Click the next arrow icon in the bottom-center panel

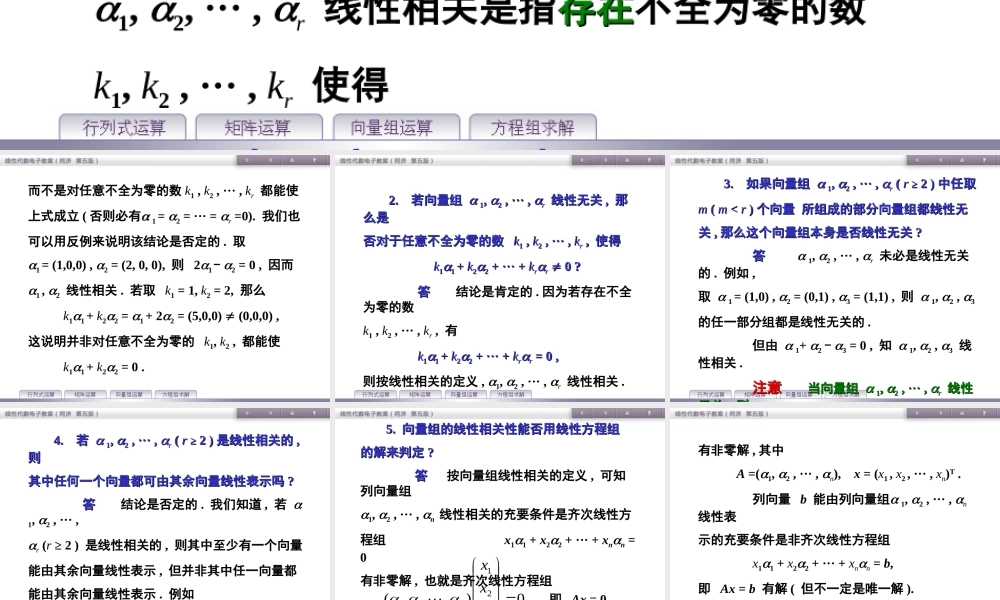pyautogui.click(x=605, y=412)
